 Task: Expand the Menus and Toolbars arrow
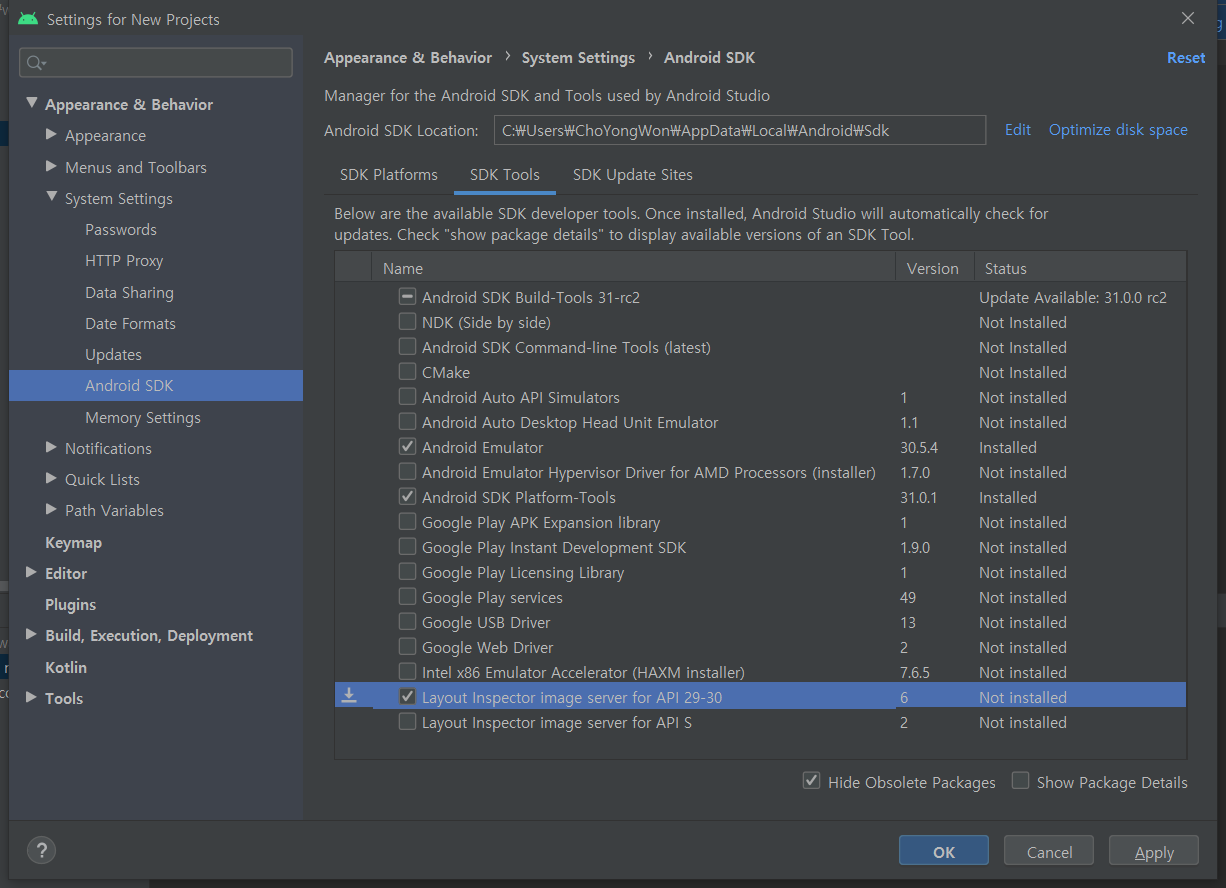52,166
